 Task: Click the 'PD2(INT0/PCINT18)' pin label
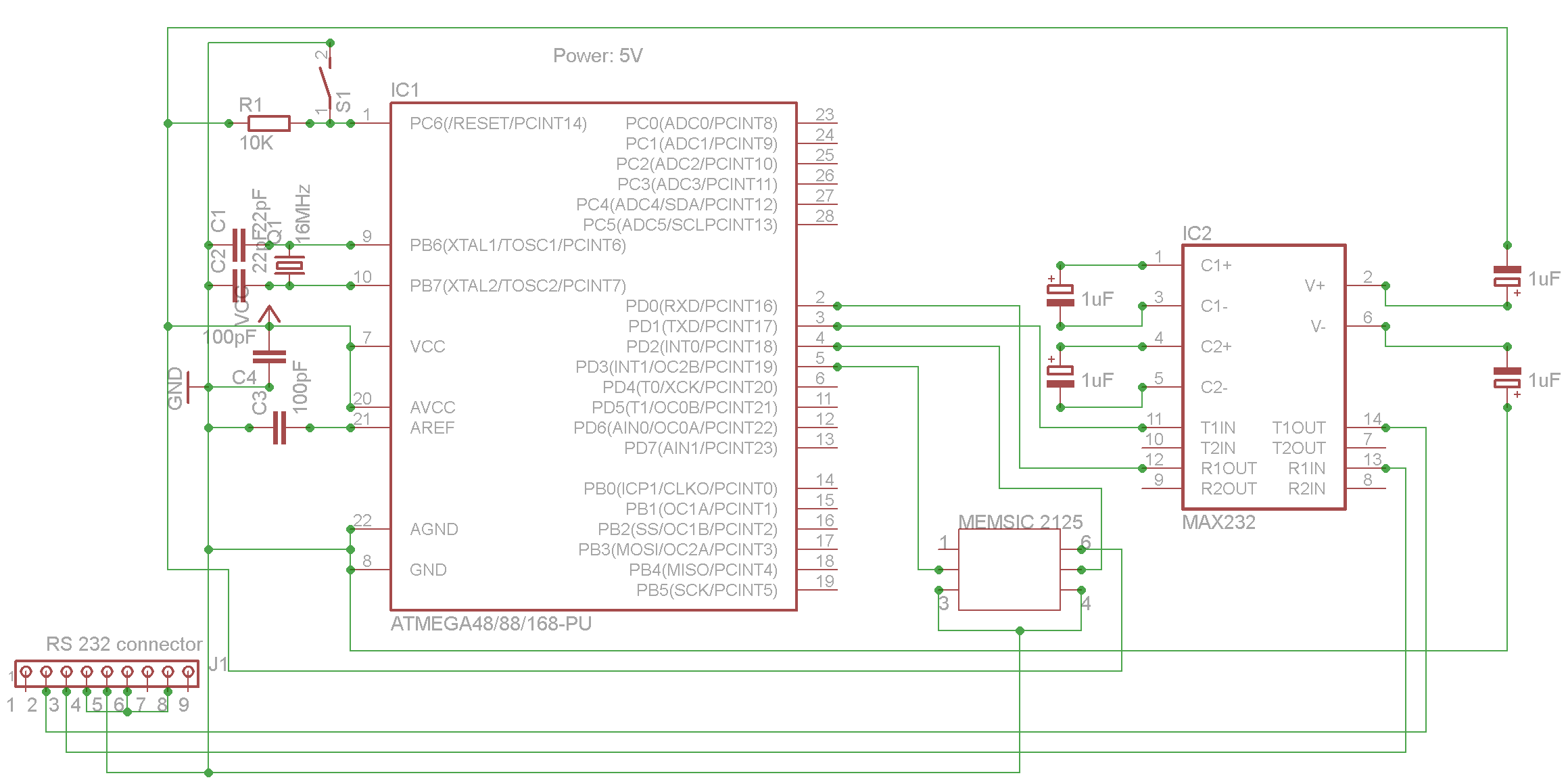click(702, 346)
